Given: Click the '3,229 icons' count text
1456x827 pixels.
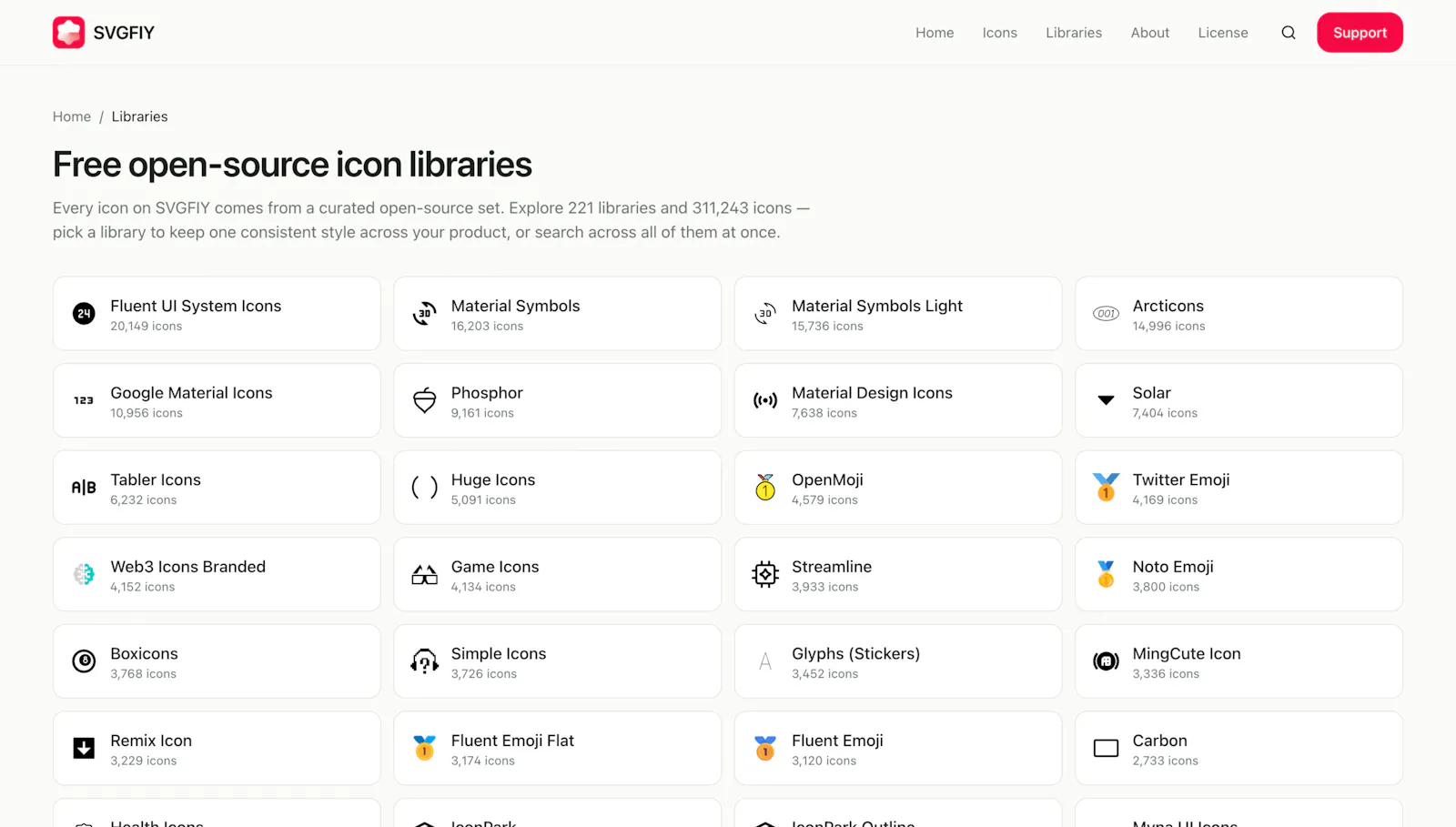Looking at the screenshot, I should (144, 761).
